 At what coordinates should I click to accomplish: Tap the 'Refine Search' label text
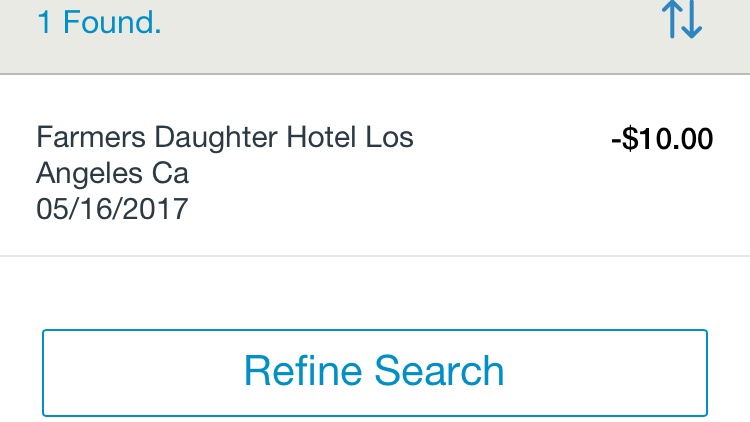click(374, 370)
